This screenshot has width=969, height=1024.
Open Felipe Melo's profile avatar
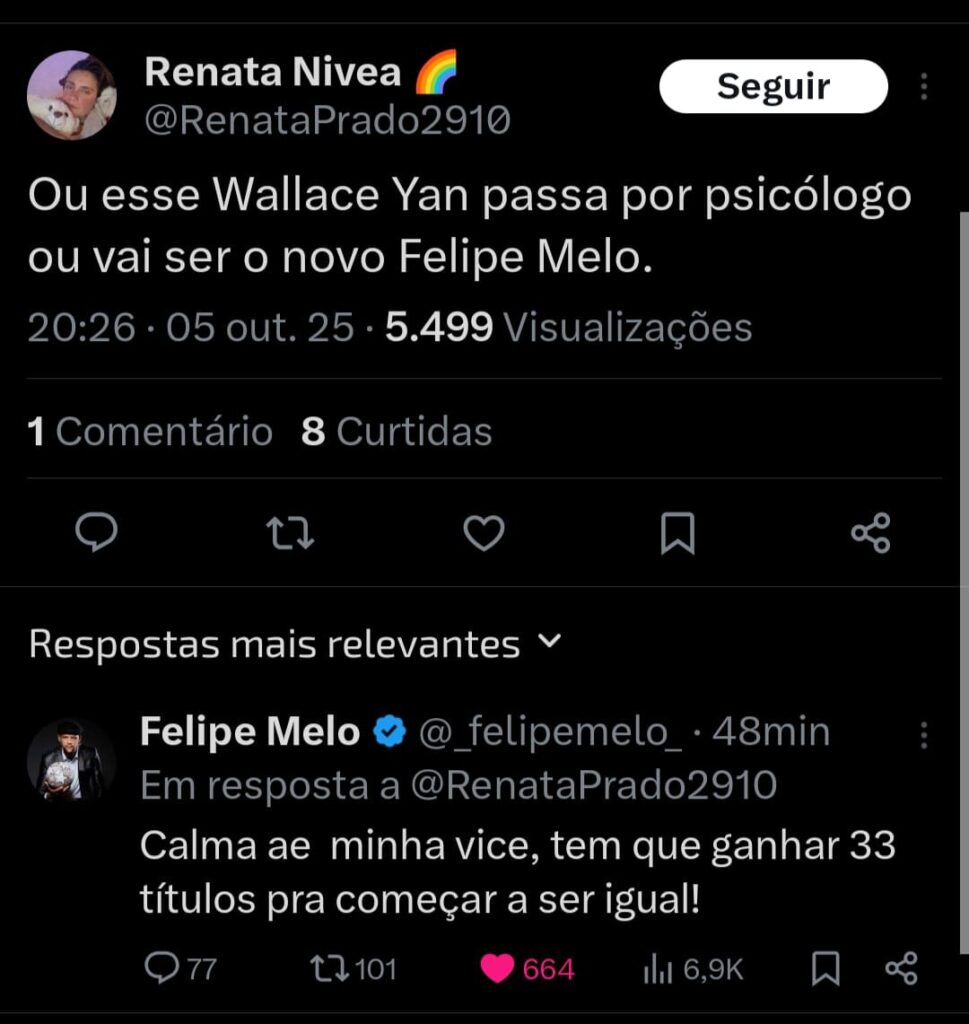pos(71,761)
